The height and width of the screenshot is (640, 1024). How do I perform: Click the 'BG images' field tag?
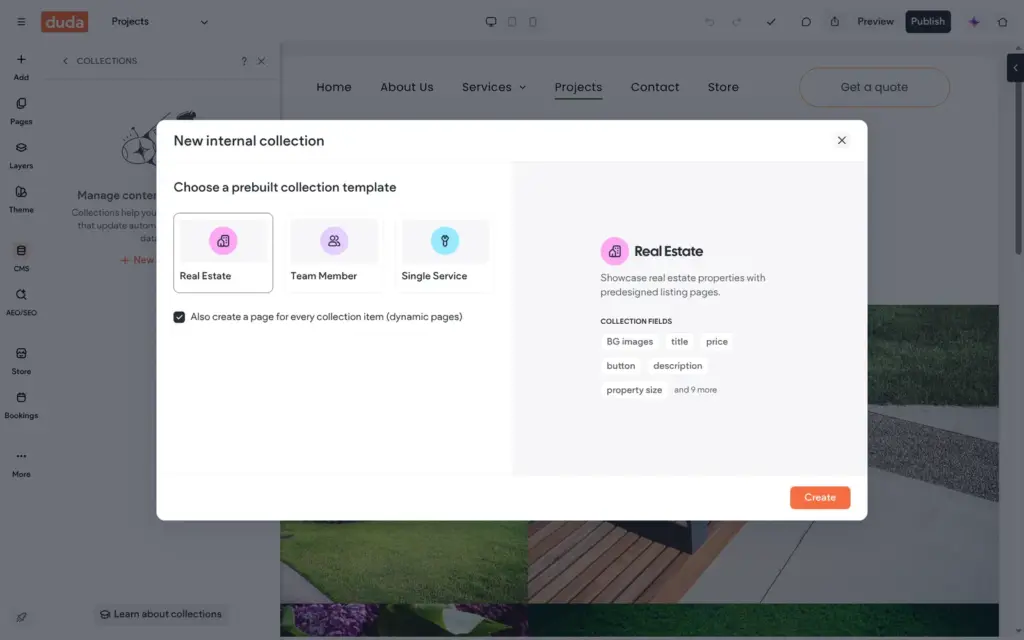pyautogui.click(x=630, y=342)
